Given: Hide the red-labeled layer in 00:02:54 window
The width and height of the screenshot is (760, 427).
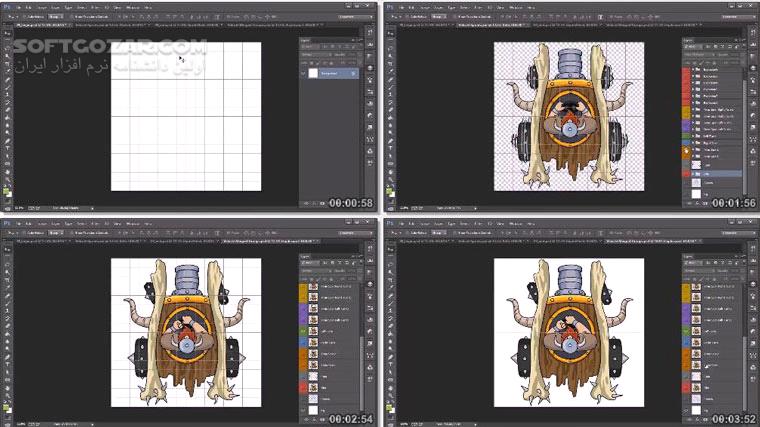Looking at the screenshot, I should pos(303,387).
